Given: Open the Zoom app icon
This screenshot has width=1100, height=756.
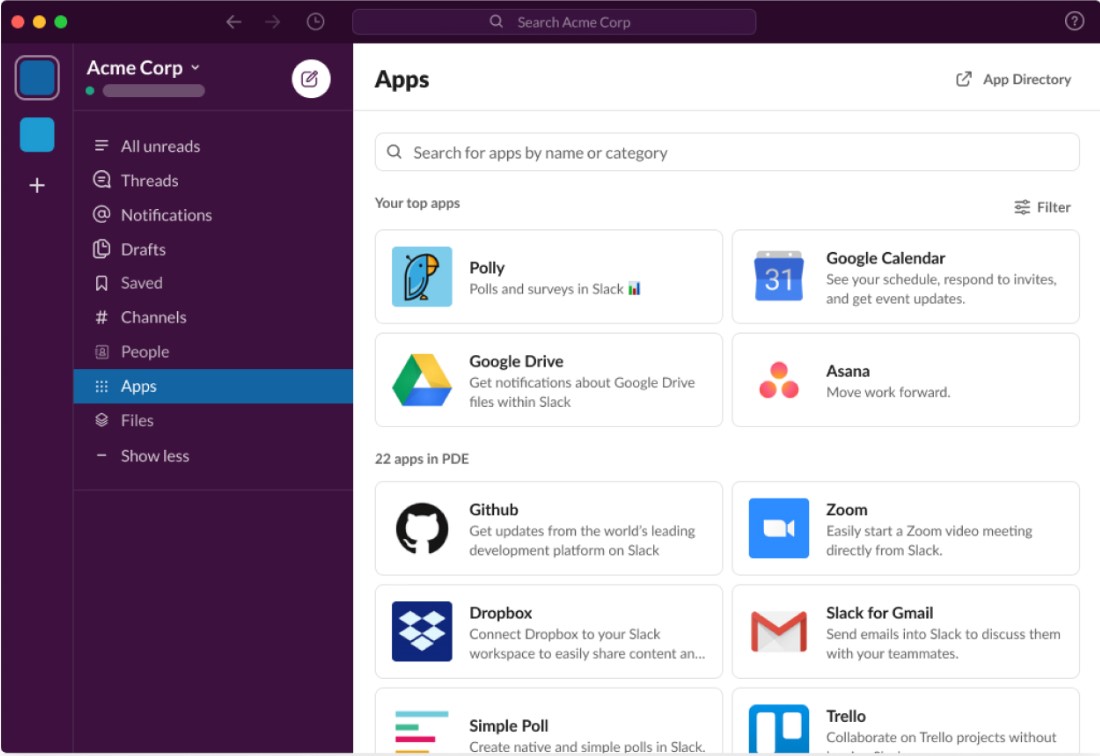Looking at the screenshot, I should pyautogui.click(x=779, y=528).
